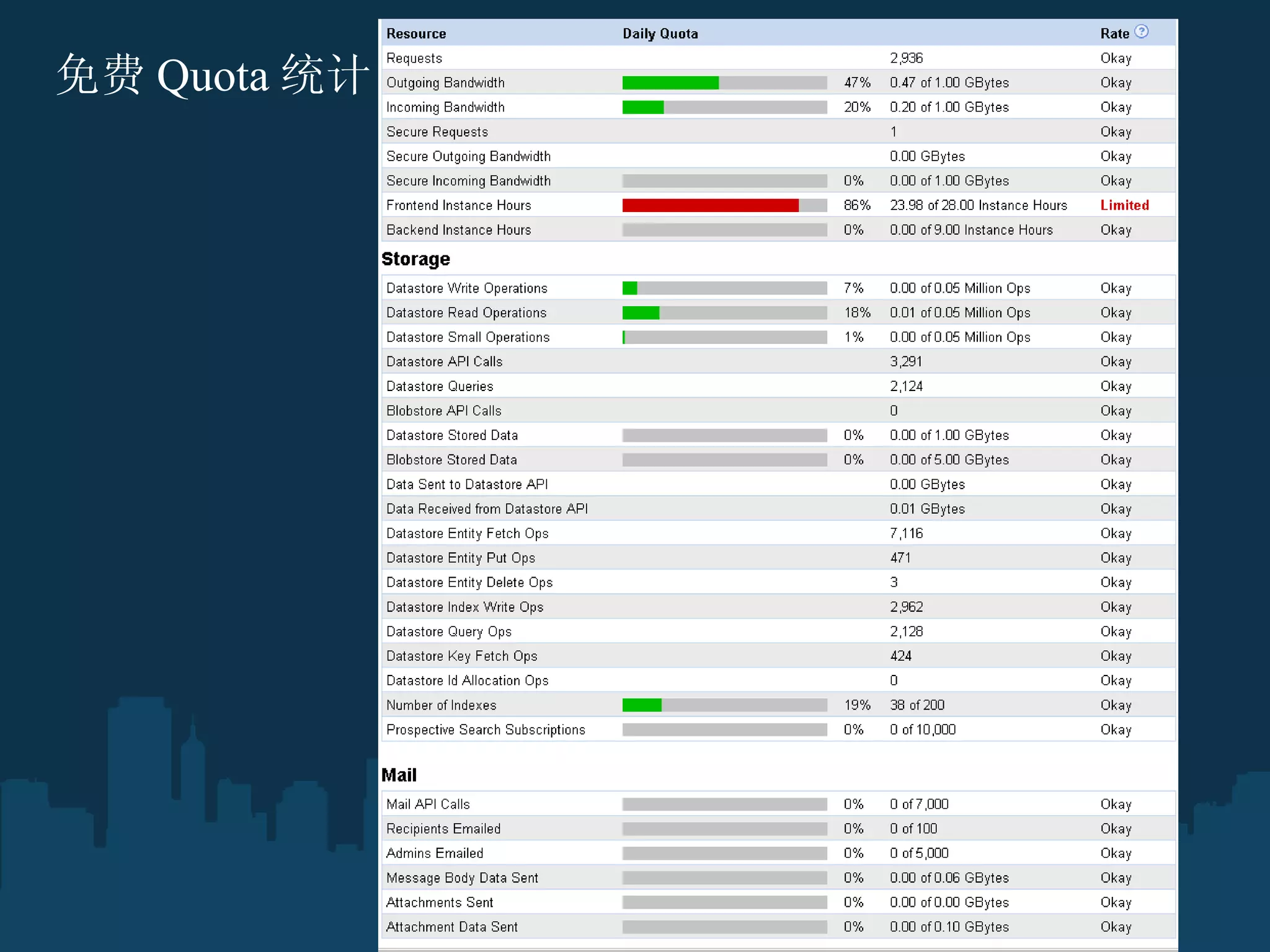Click the 0 of 7,000 mail calls value

pos(919,804)
